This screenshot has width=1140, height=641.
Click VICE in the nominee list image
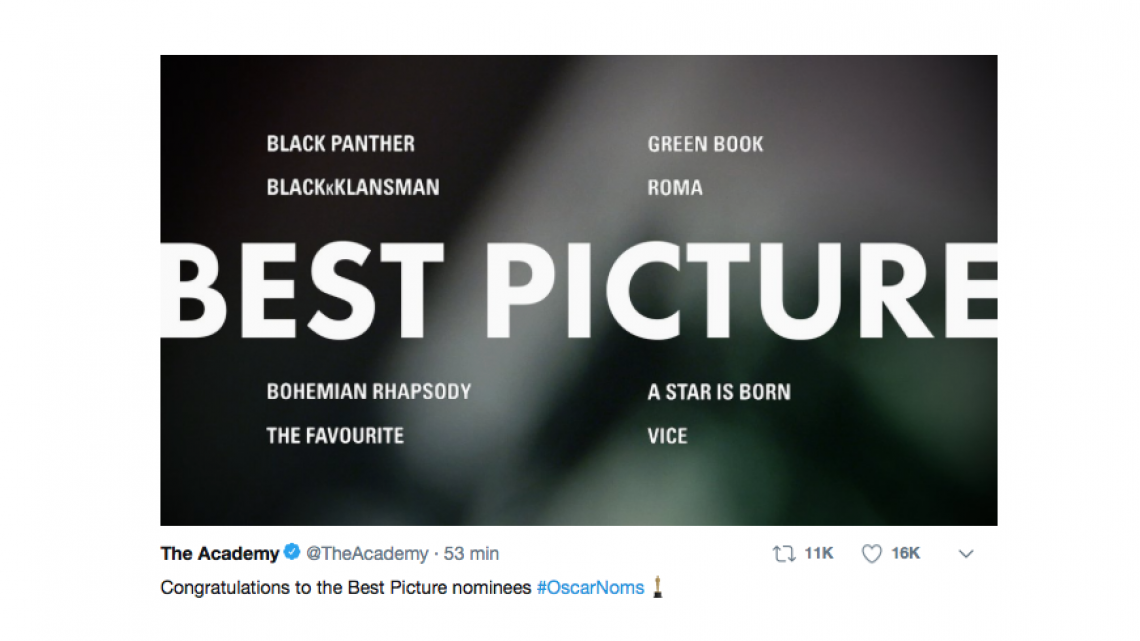pyautogui.click(x=667, y=436)
